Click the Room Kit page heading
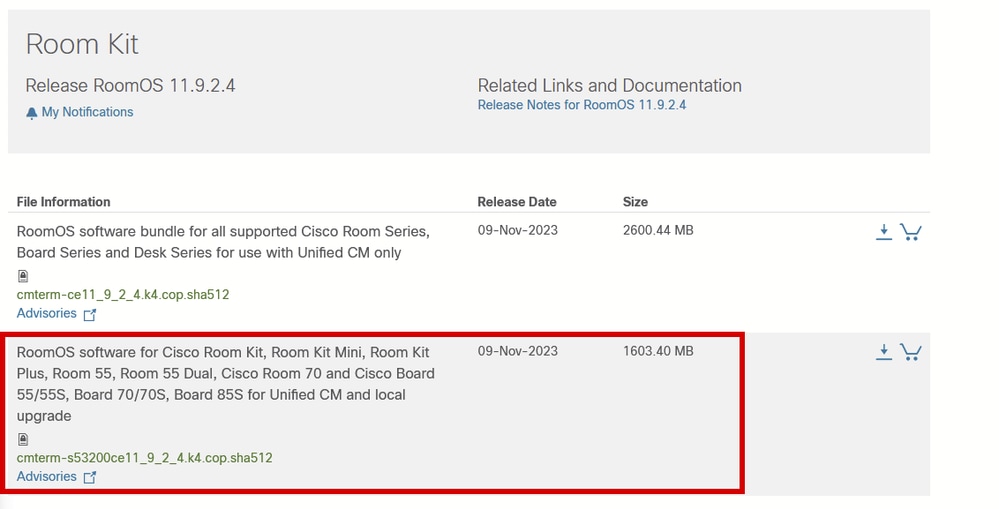 (82, 44)
